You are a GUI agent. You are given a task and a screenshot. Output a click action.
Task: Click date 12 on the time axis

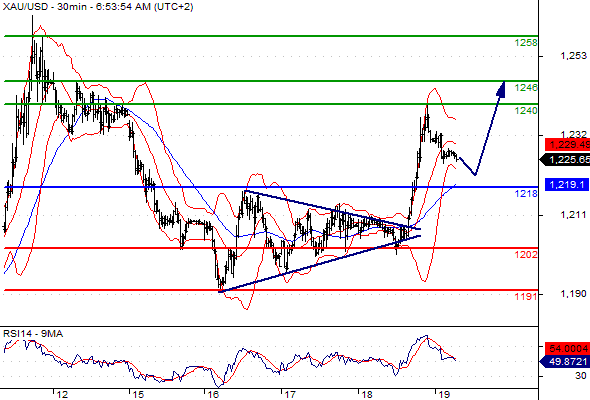click(x=62, y=394)
